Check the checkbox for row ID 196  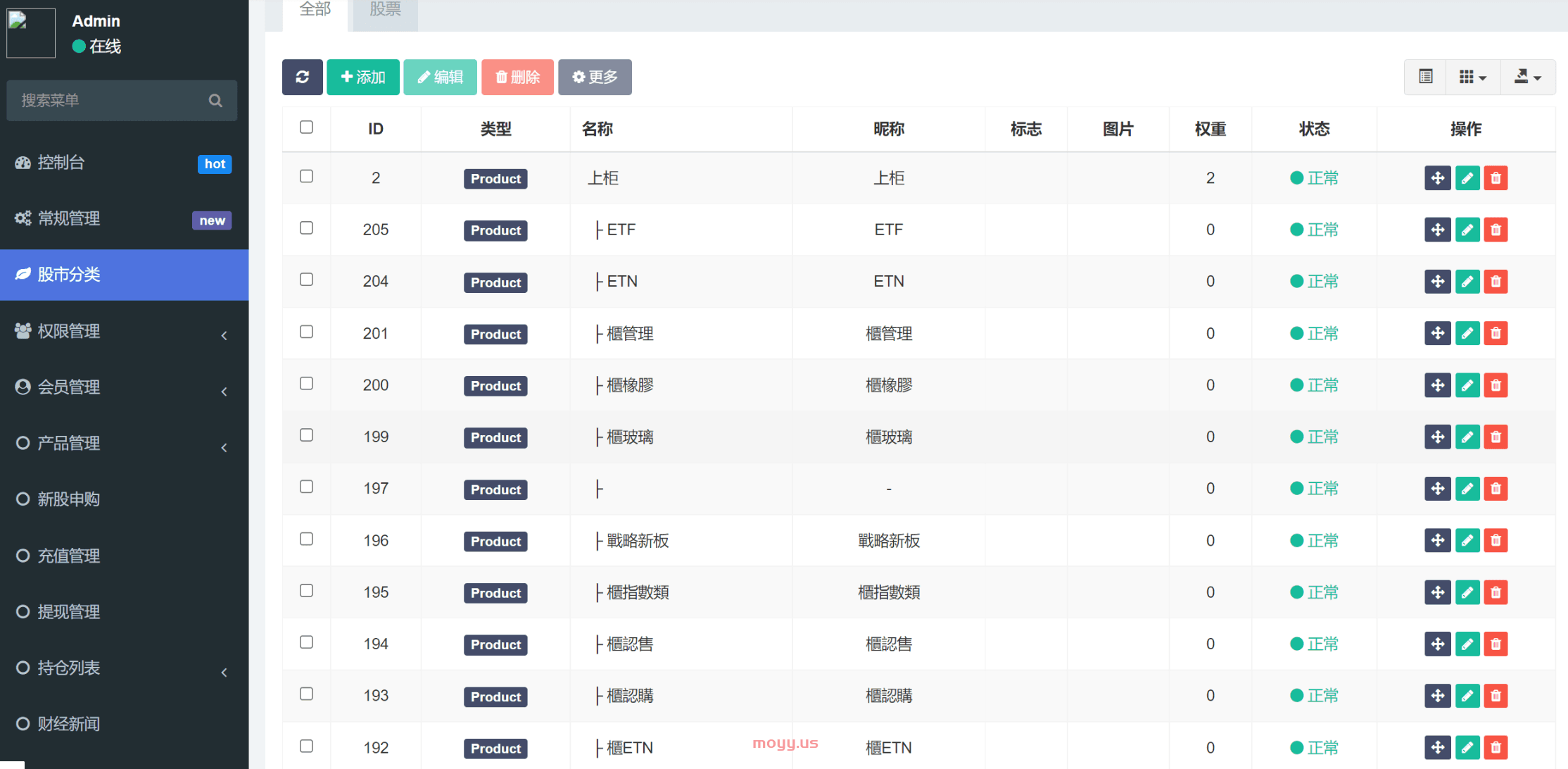pyautogui.click(x=306, y=539)
